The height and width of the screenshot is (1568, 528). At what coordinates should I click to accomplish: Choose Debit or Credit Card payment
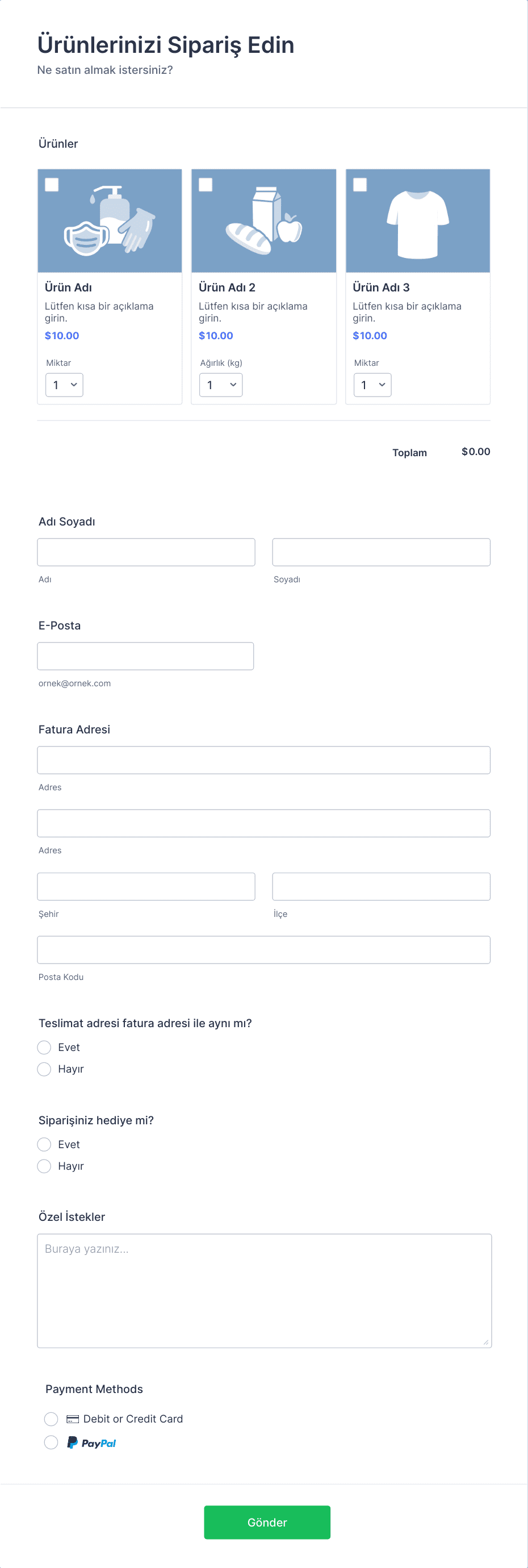click(x=51, y=1419)
